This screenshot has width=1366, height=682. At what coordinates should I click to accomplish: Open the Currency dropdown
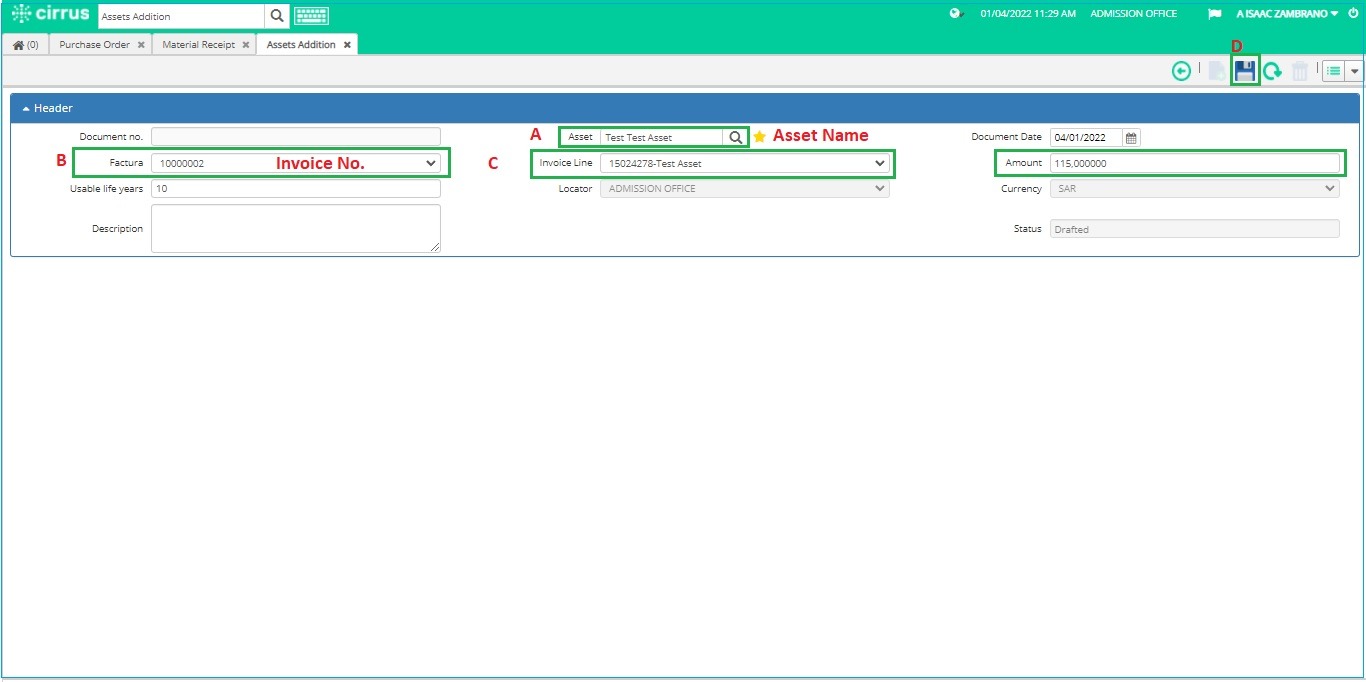click(x=1195, y=188)
